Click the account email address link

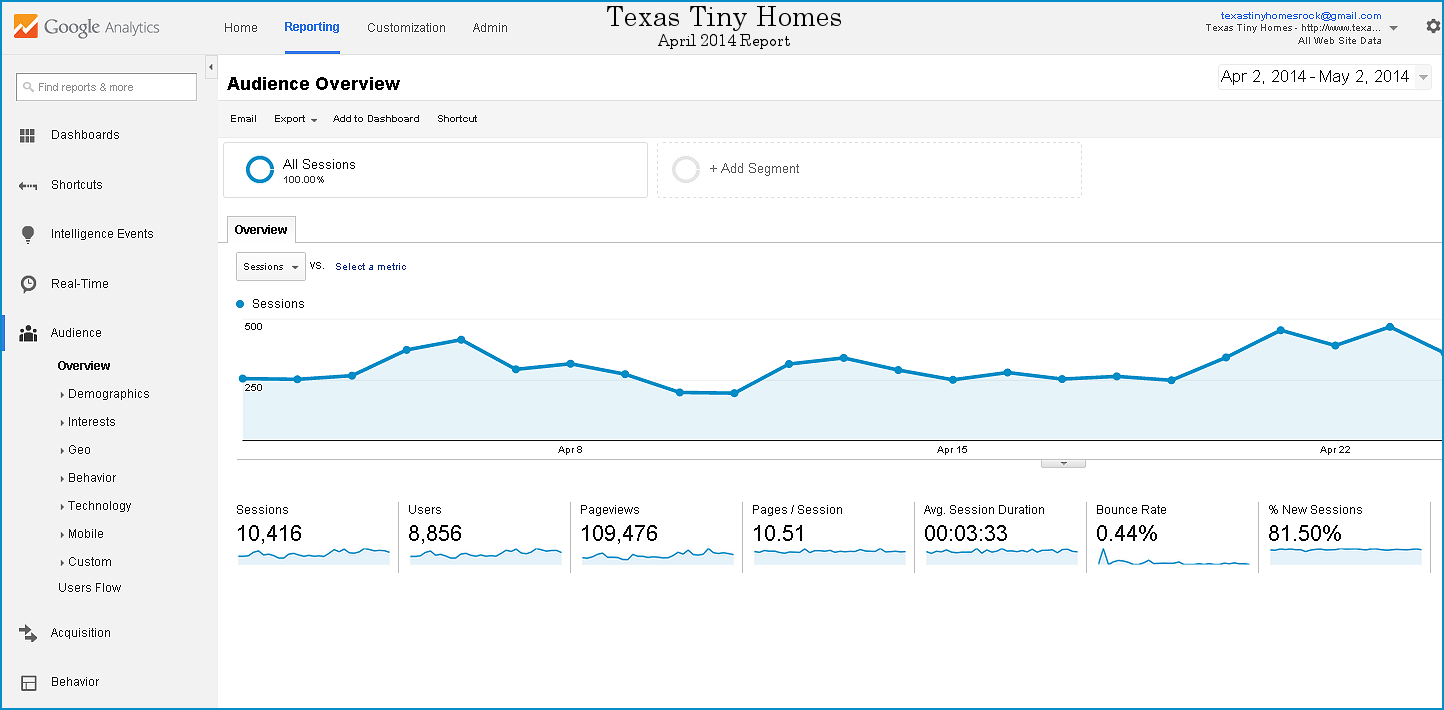pyautogui.click(x=1301, y=16)
